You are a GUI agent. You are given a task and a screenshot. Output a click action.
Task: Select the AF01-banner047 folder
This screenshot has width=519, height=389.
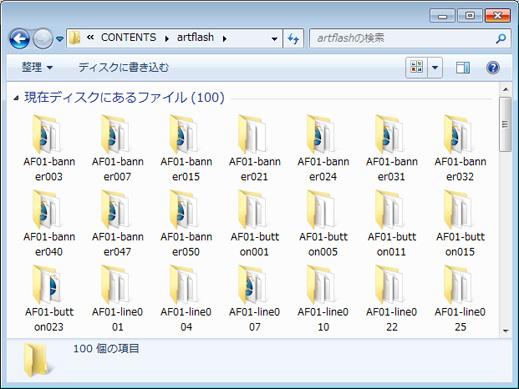tap(117, 223)
